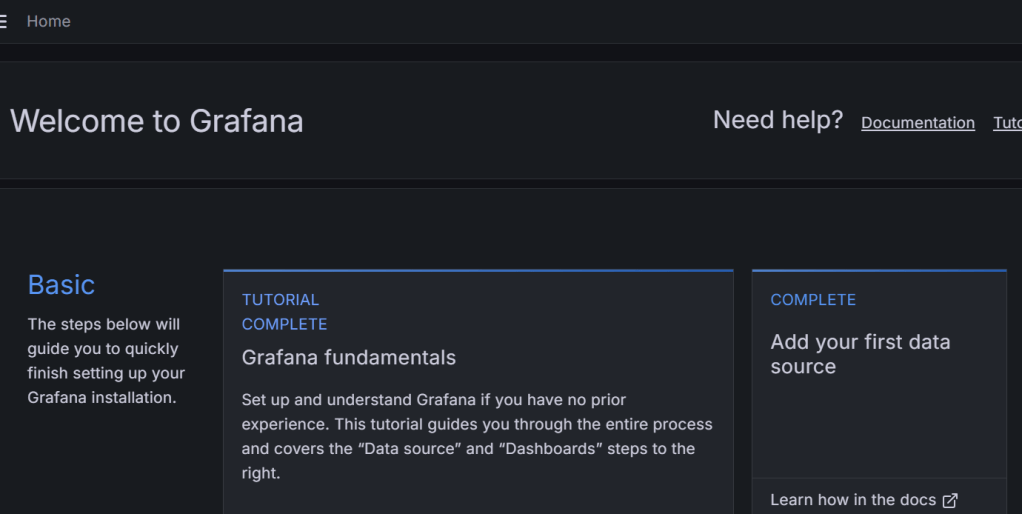Open the partially visible Tutorials link

[1007, 123]
